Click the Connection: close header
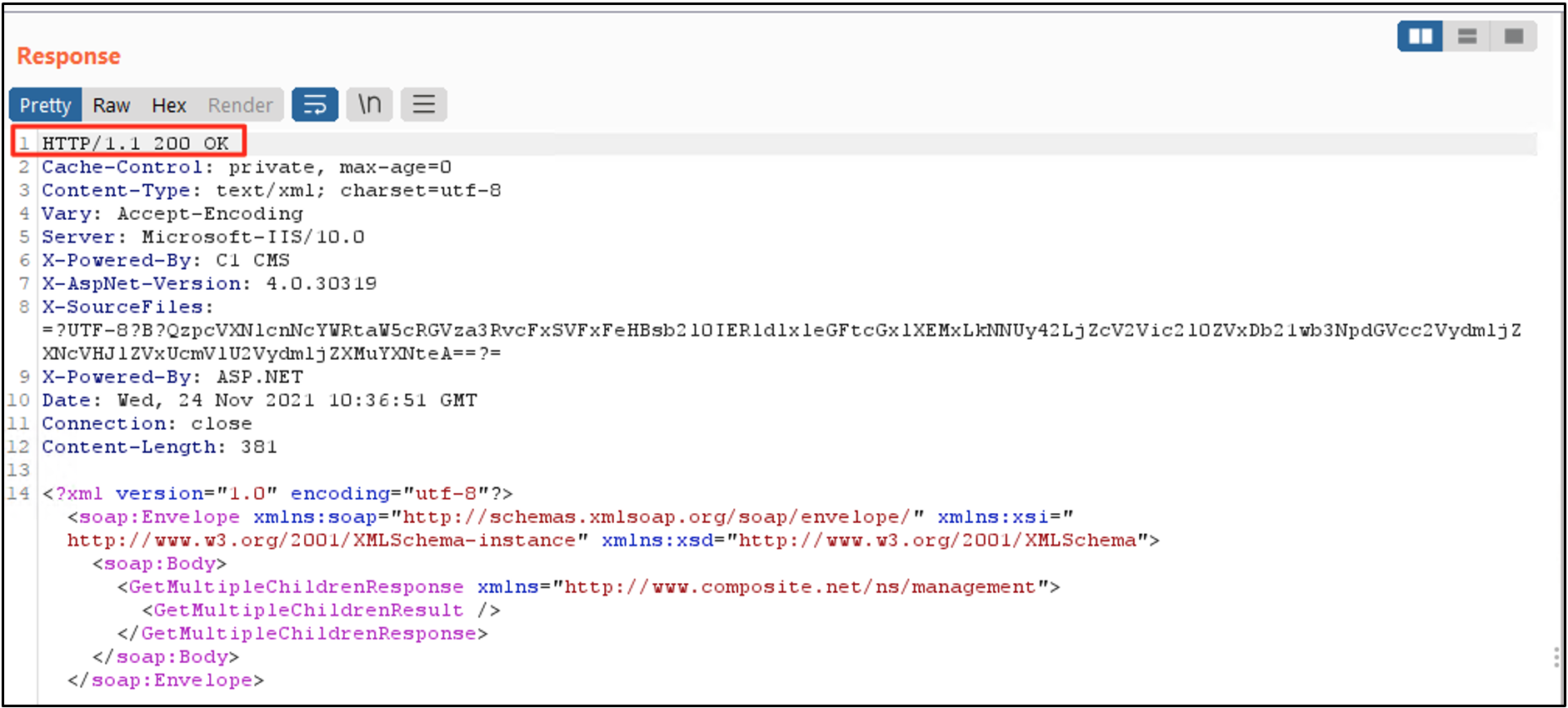Screen dimensions: 1568x708 click(x=147, y=423)
